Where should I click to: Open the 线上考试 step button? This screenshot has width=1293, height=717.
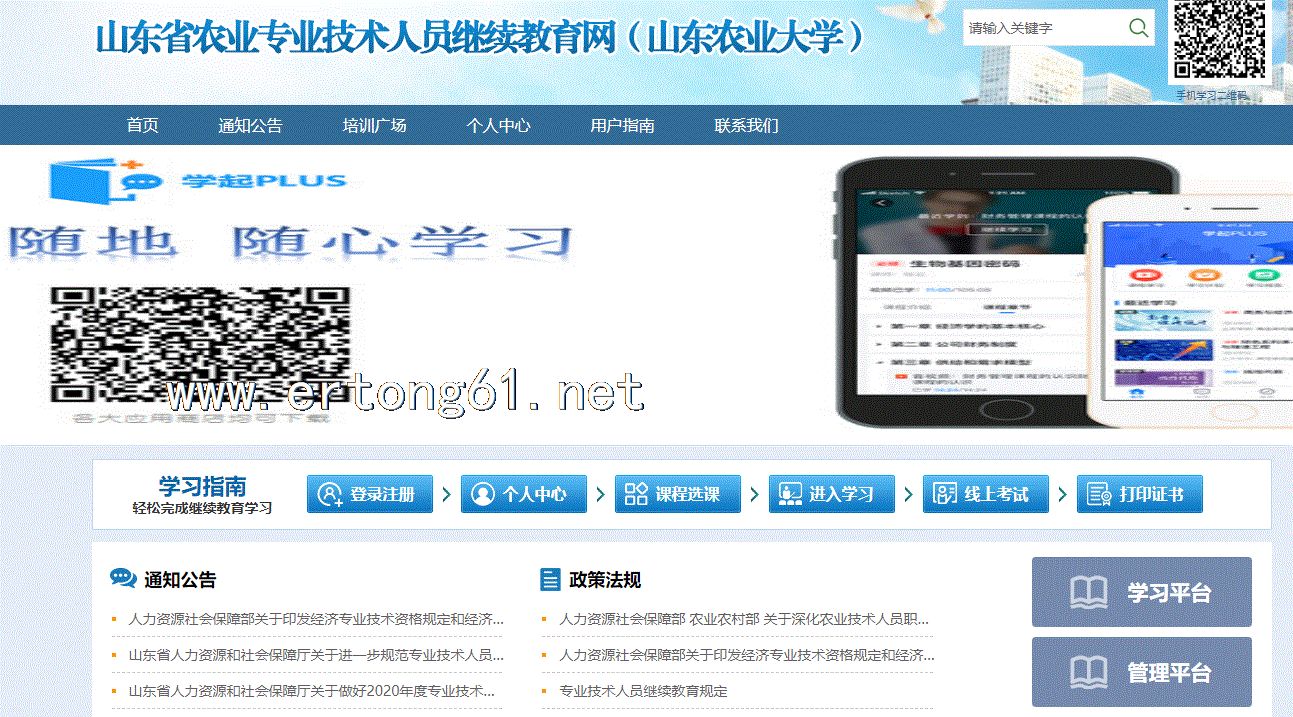(985, 494)
